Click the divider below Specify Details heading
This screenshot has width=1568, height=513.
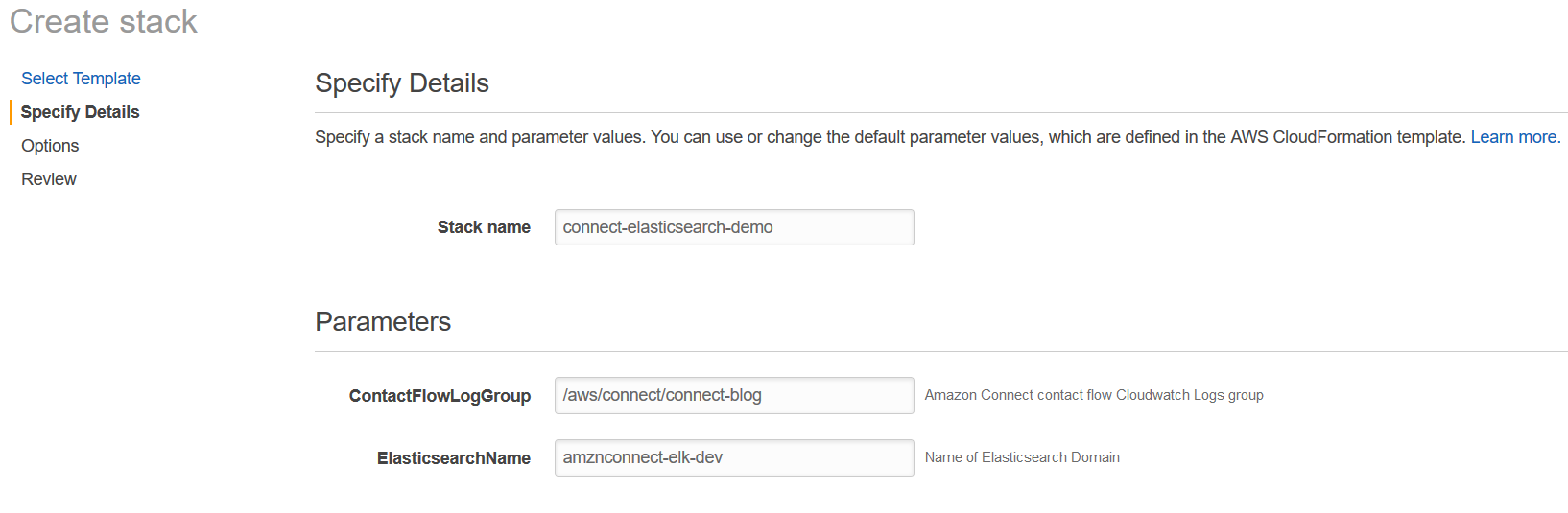click(x=940, y=113)
